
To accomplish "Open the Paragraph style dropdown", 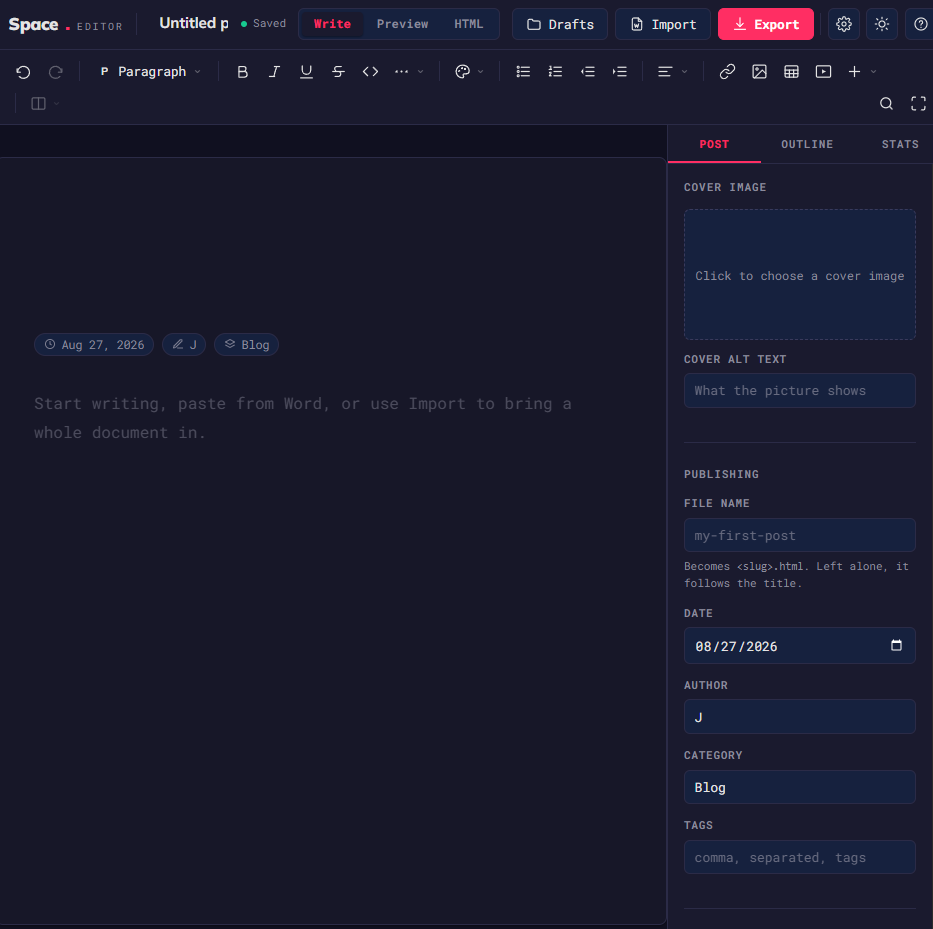I will coord(150,72).
